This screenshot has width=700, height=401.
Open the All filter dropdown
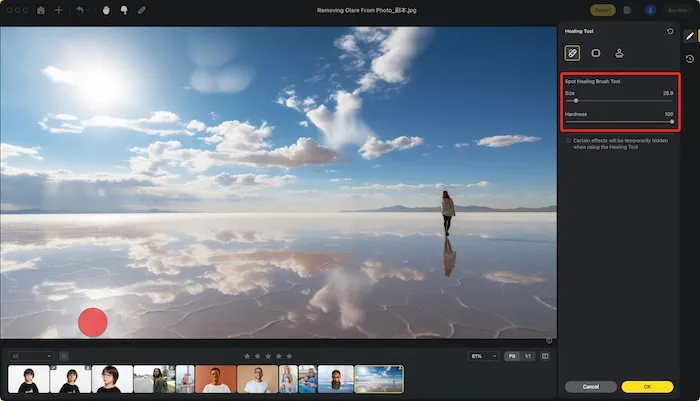pyautogui.click(x=30, y=356)
